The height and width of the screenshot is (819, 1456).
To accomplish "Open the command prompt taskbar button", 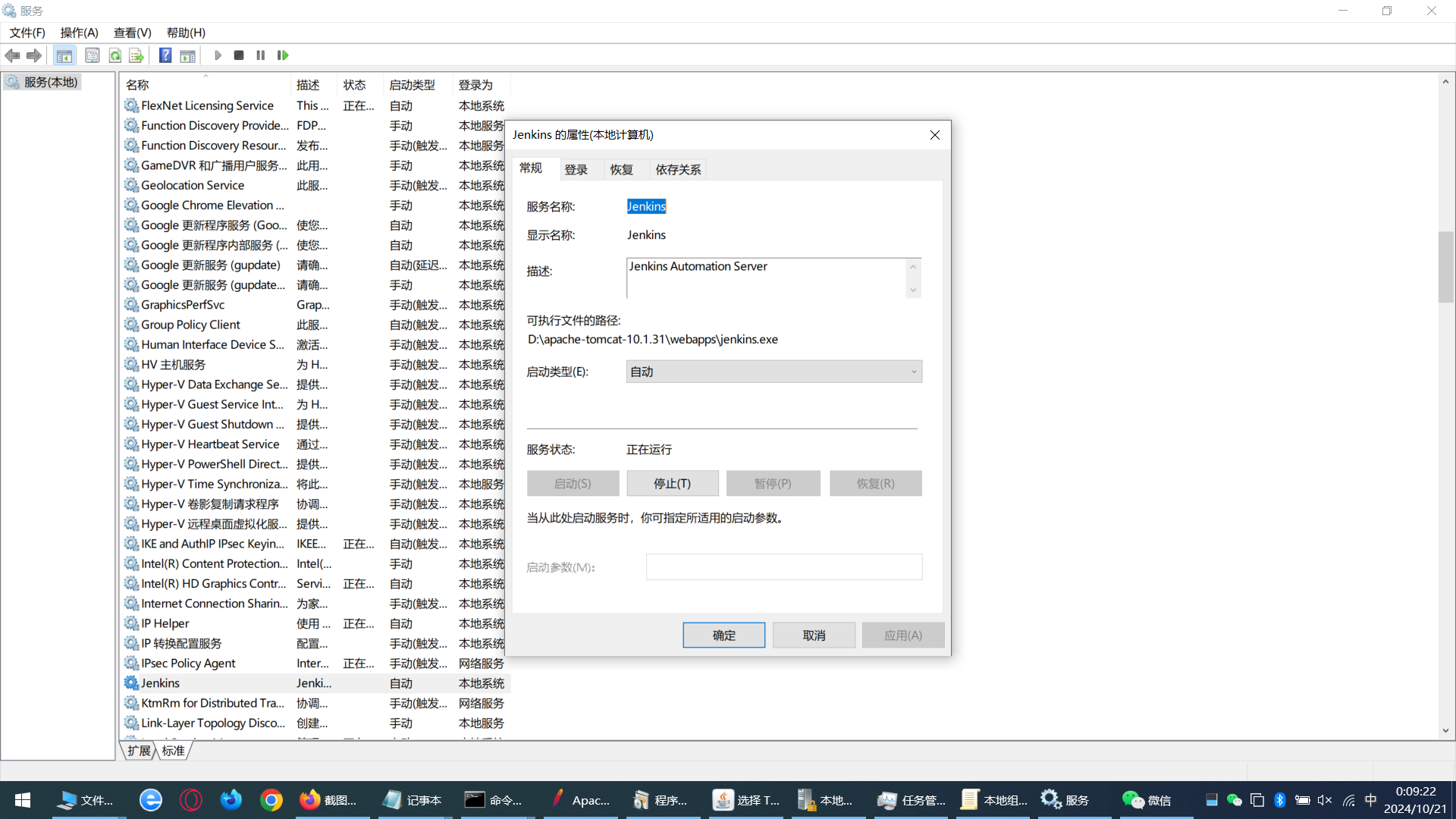I will pos(494,800).
